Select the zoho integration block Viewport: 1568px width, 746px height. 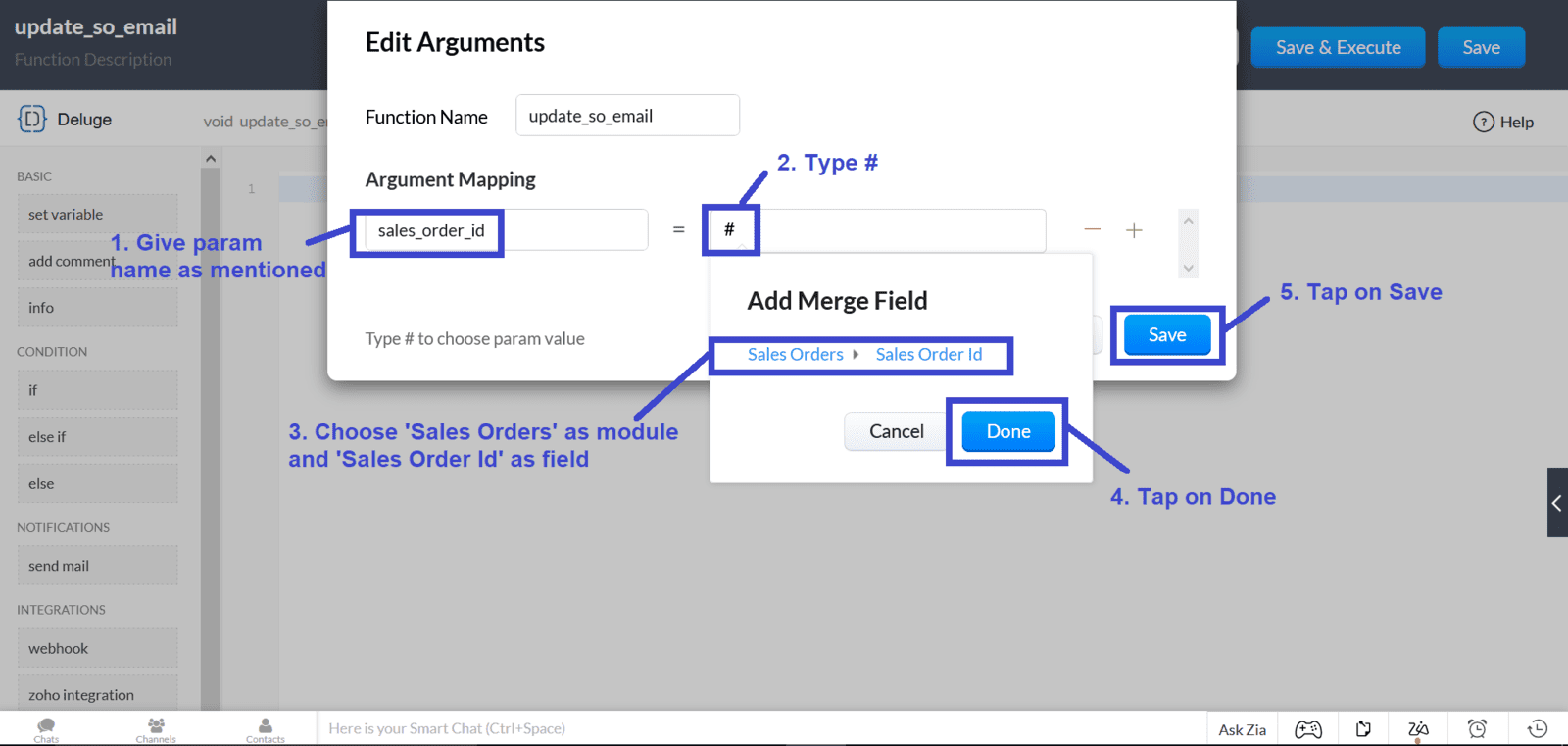coord(97,694)
